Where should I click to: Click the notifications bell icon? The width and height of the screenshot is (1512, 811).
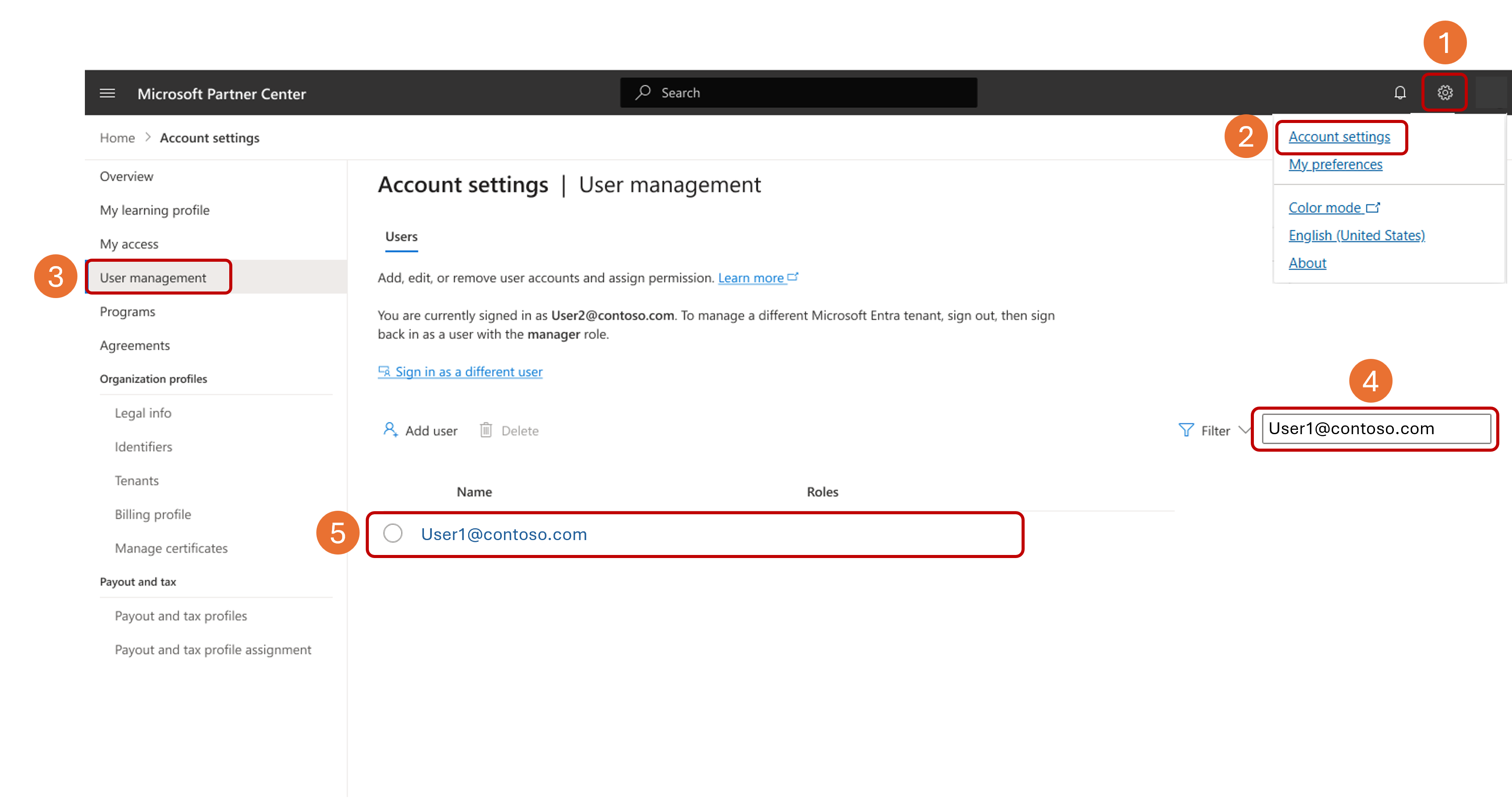(x=1400, y=93)
